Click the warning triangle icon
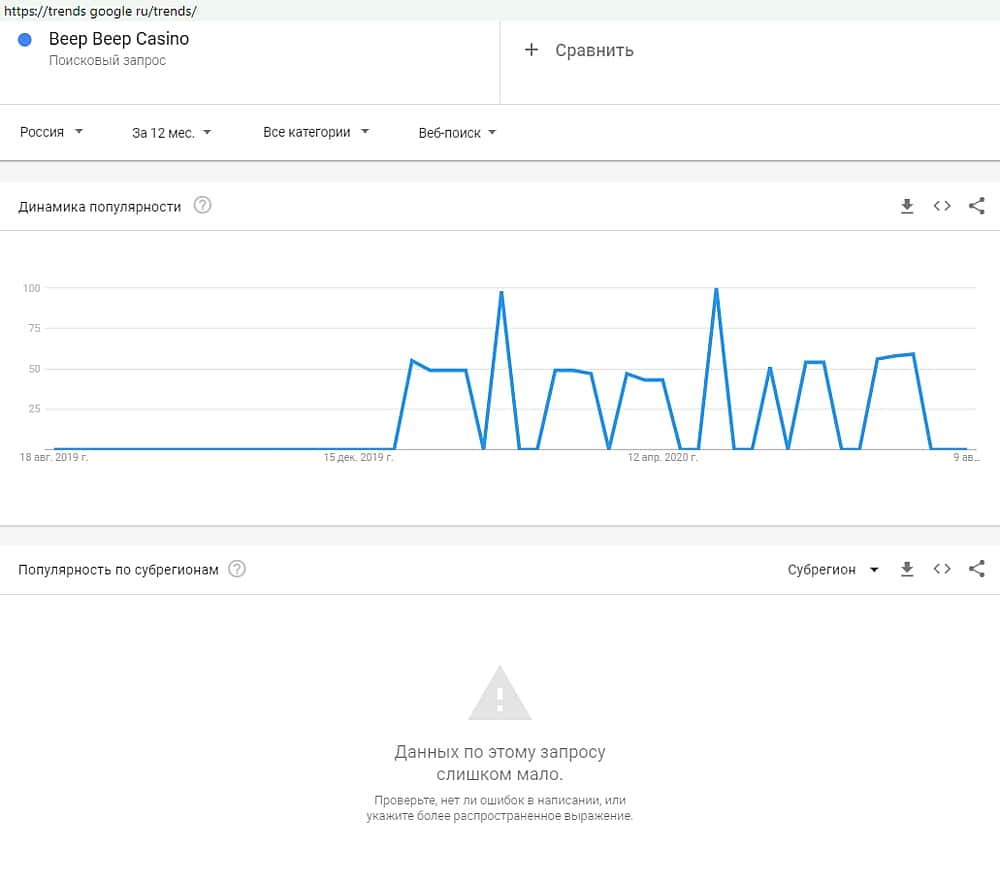The width and height of the screenshot is (1000, 883). [500, 693]
